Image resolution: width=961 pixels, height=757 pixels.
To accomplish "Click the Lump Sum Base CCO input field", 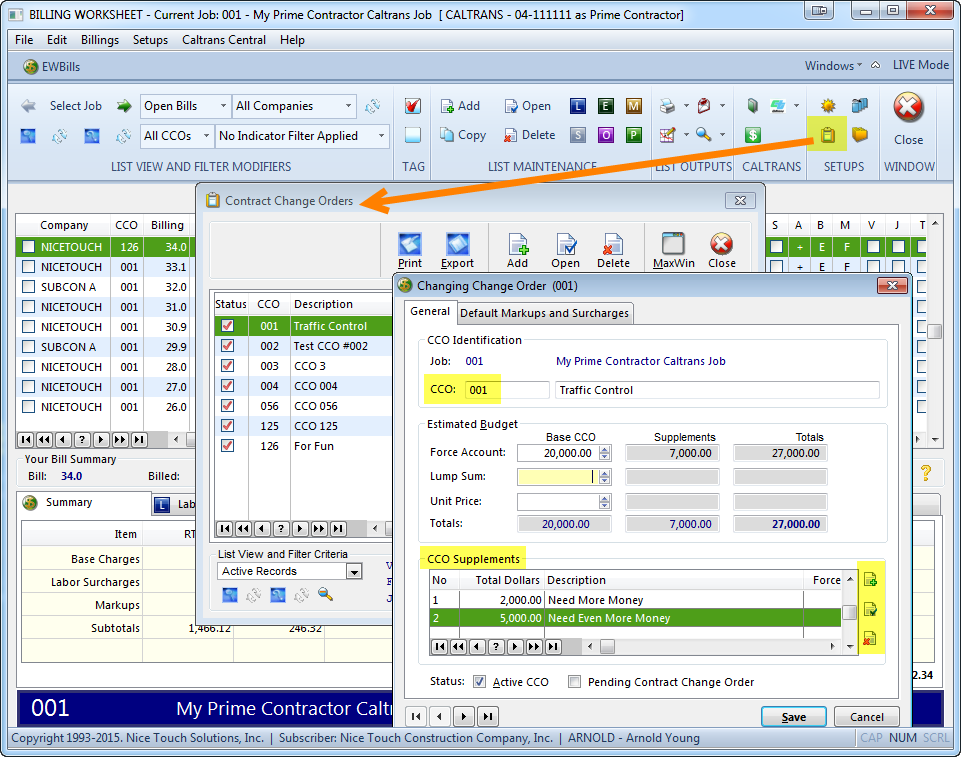I will tap(557, 477).
